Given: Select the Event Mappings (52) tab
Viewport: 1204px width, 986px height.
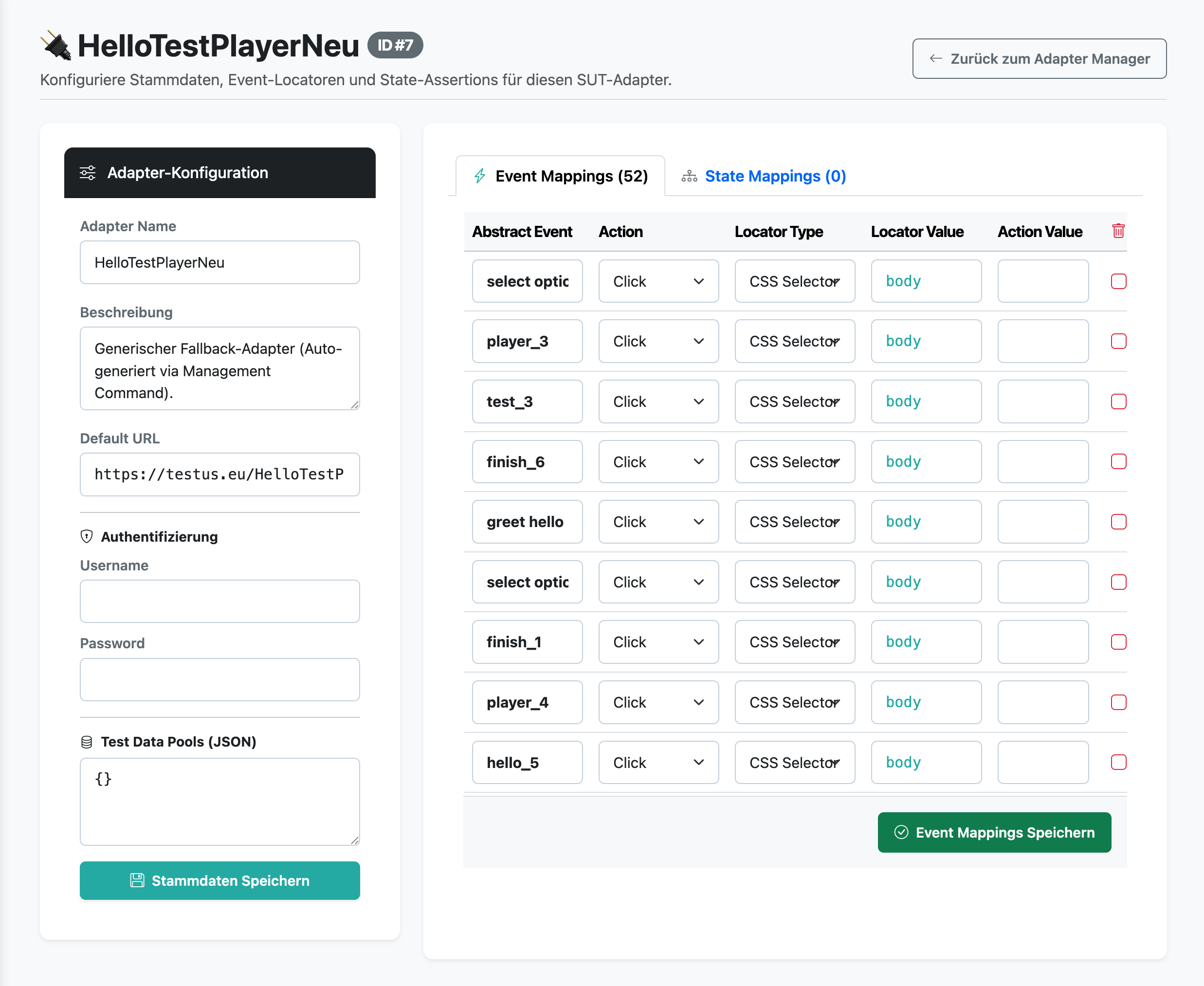Looking at the screenshot, I should pos(561,176).
